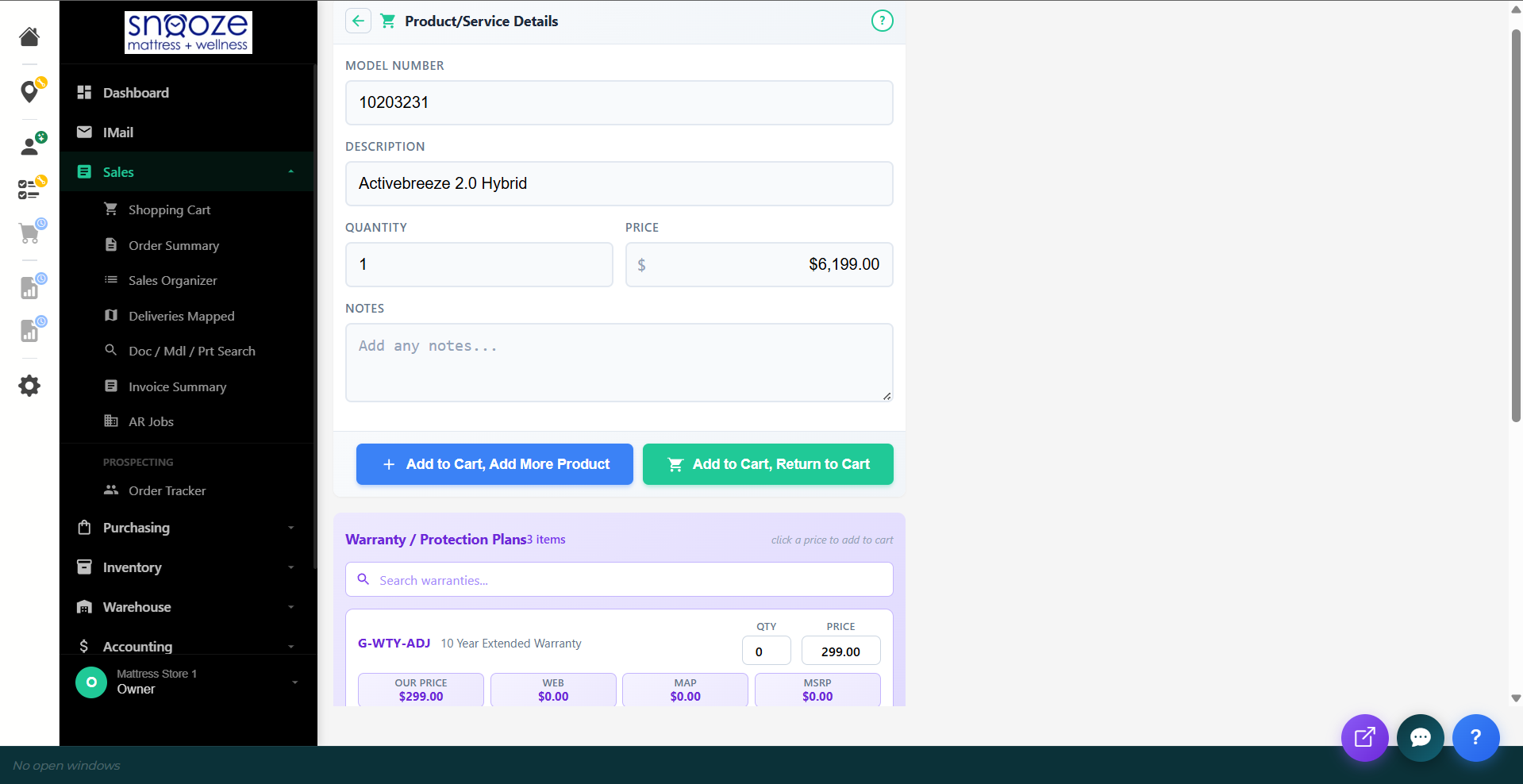Click Add to Cart, Return to Cart
The width and height of the screenshot is (1523, 784).
point(767,464)
